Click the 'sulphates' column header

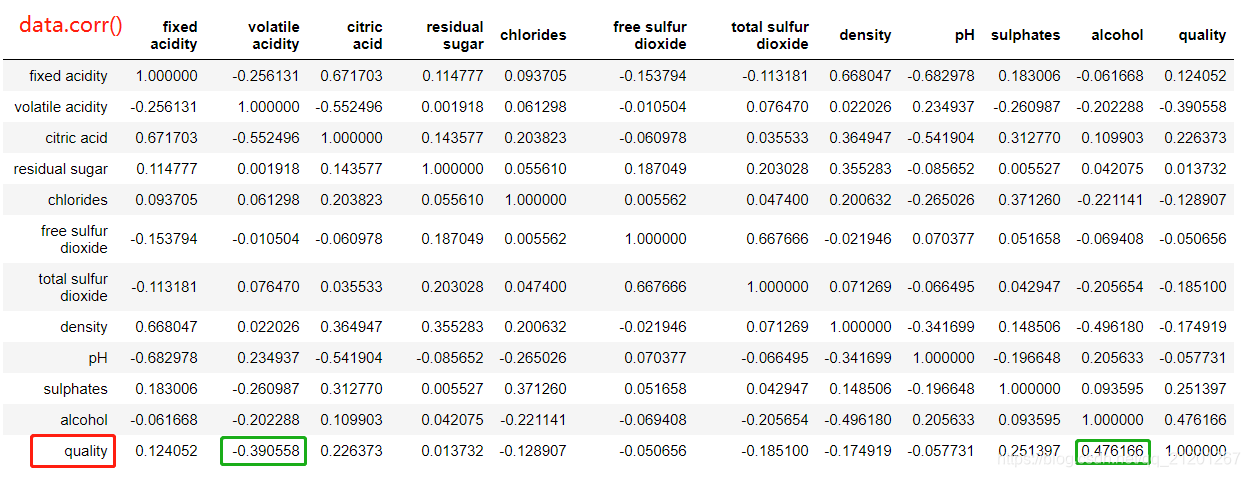tap(1025, 35)
